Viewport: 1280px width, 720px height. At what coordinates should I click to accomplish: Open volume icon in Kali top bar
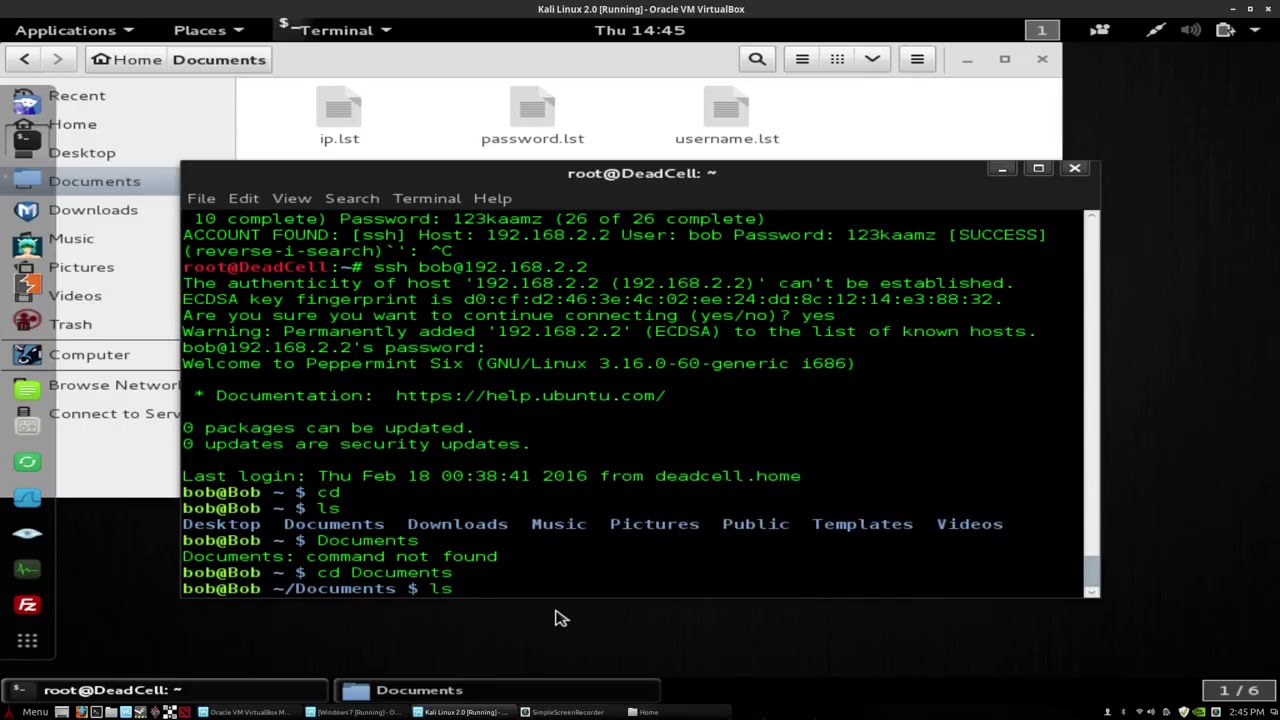(1190, 30)
